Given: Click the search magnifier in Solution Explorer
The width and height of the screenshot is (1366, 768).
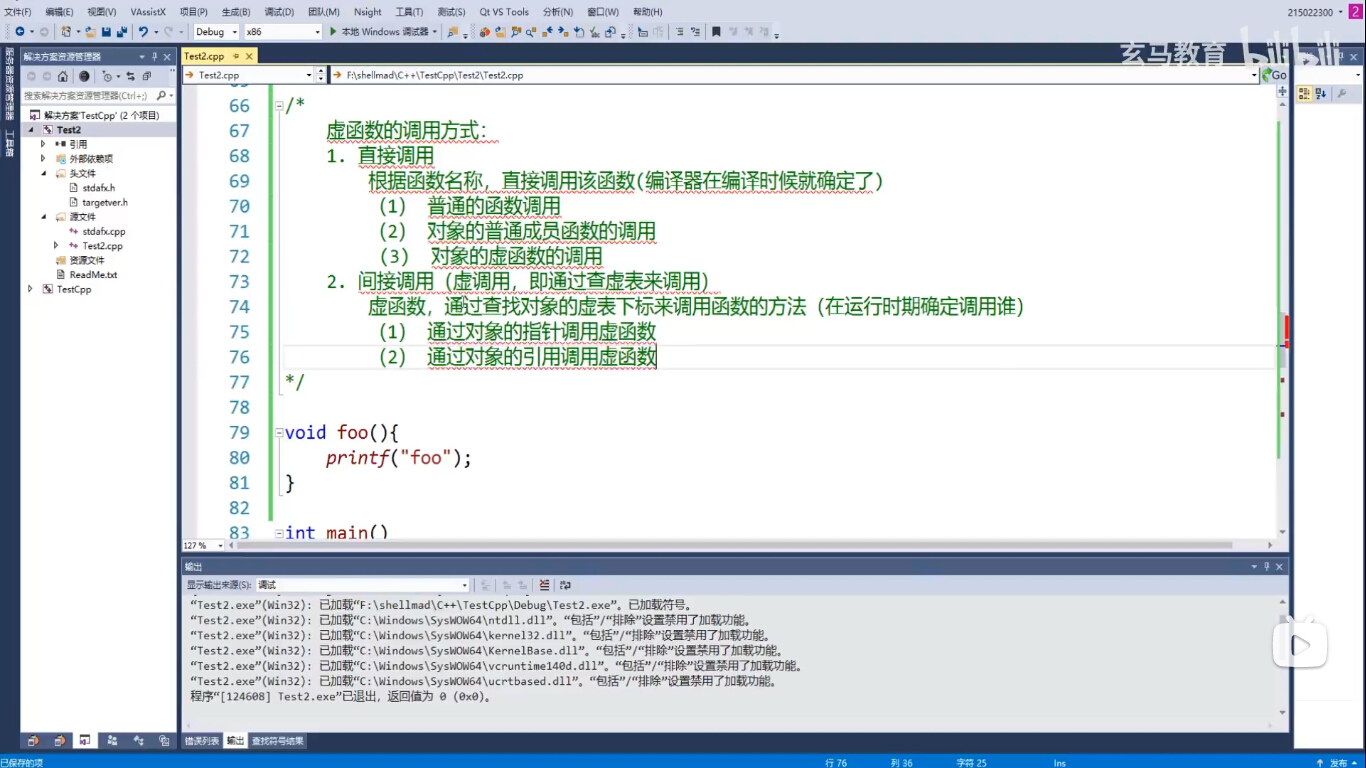Looking at the screenshot, I should click(161, 95).
